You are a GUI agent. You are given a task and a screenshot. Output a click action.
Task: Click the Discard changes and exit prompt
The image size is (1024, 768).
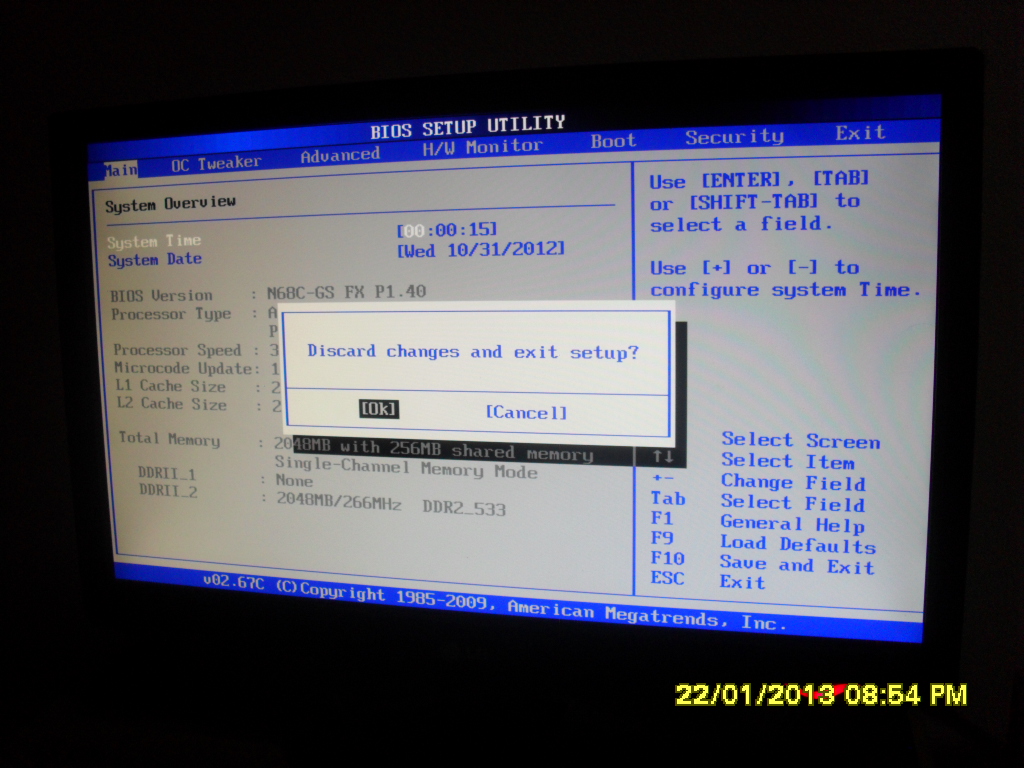[473, 352]
